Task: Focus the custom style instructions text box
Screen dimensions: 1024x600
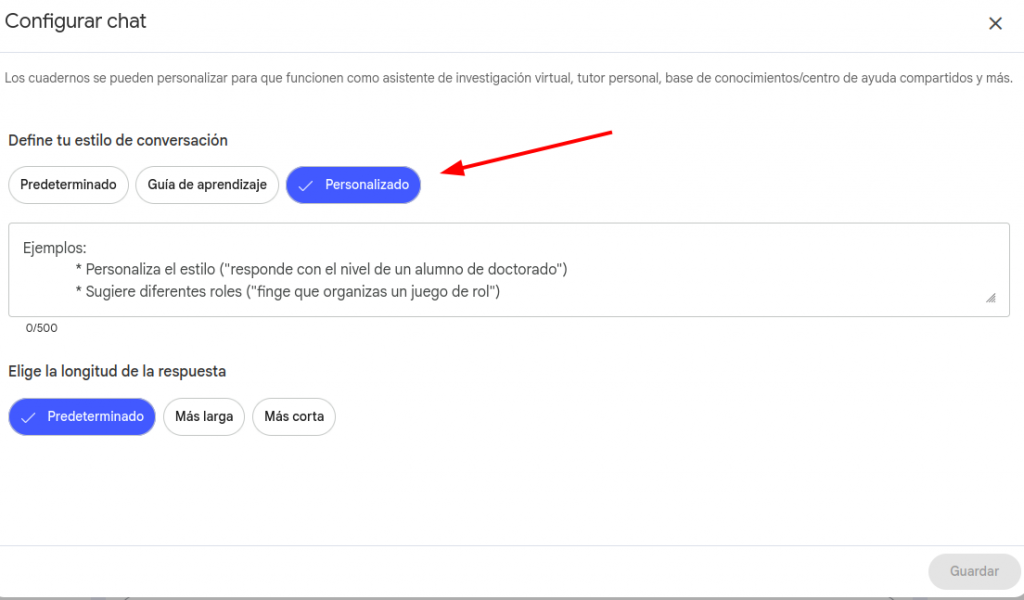Action: (x=508, y=270)
